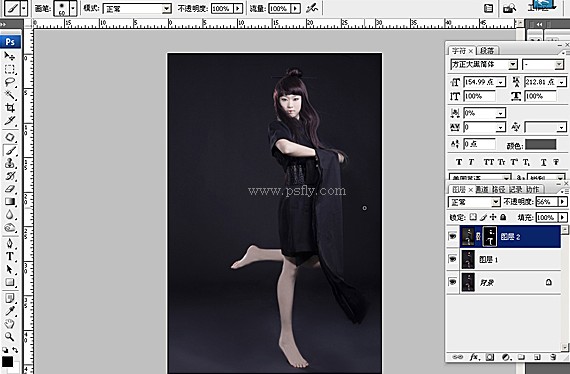Screen dimensions: 570x374
Task: Select the Notes tool
Action: pyautogui.click(x=10, y=298)
